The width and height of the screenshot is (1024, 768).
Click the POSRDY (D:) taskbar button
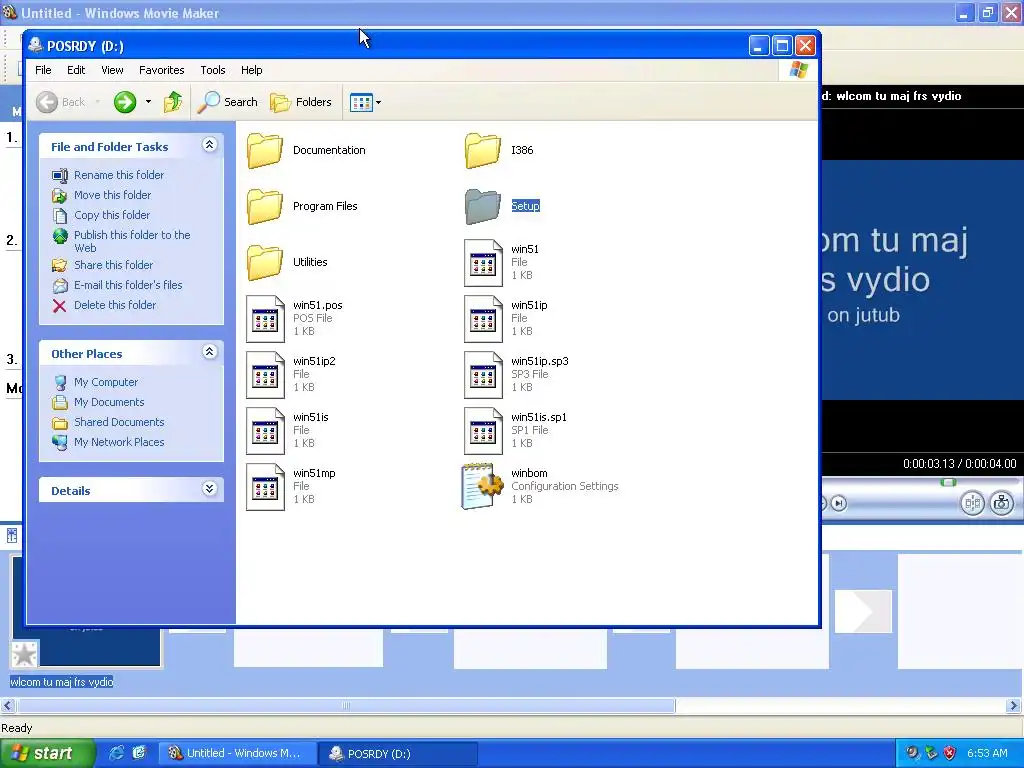click(x=397, y=753)
